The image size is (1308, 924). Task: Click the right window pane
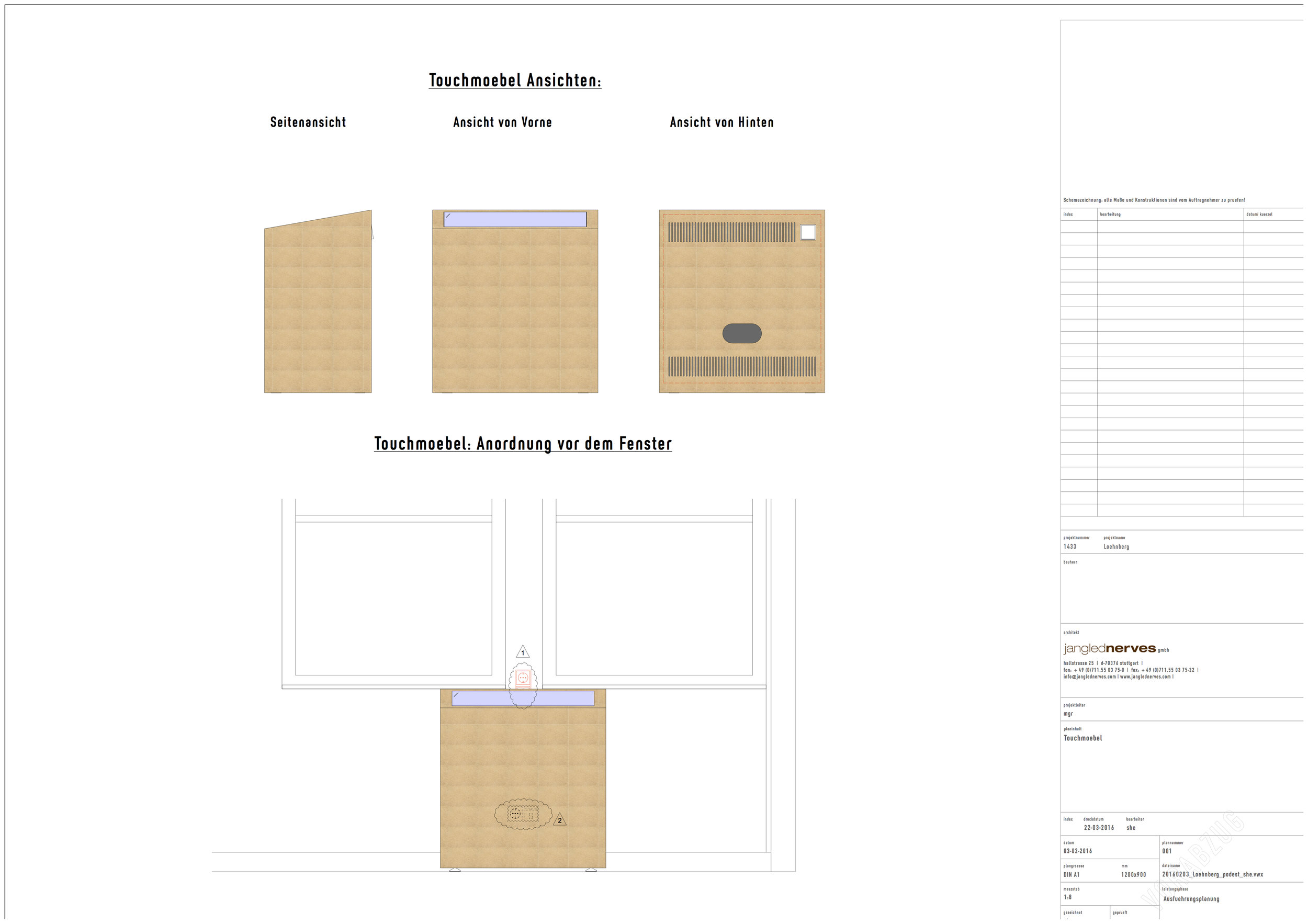point(654,599)
